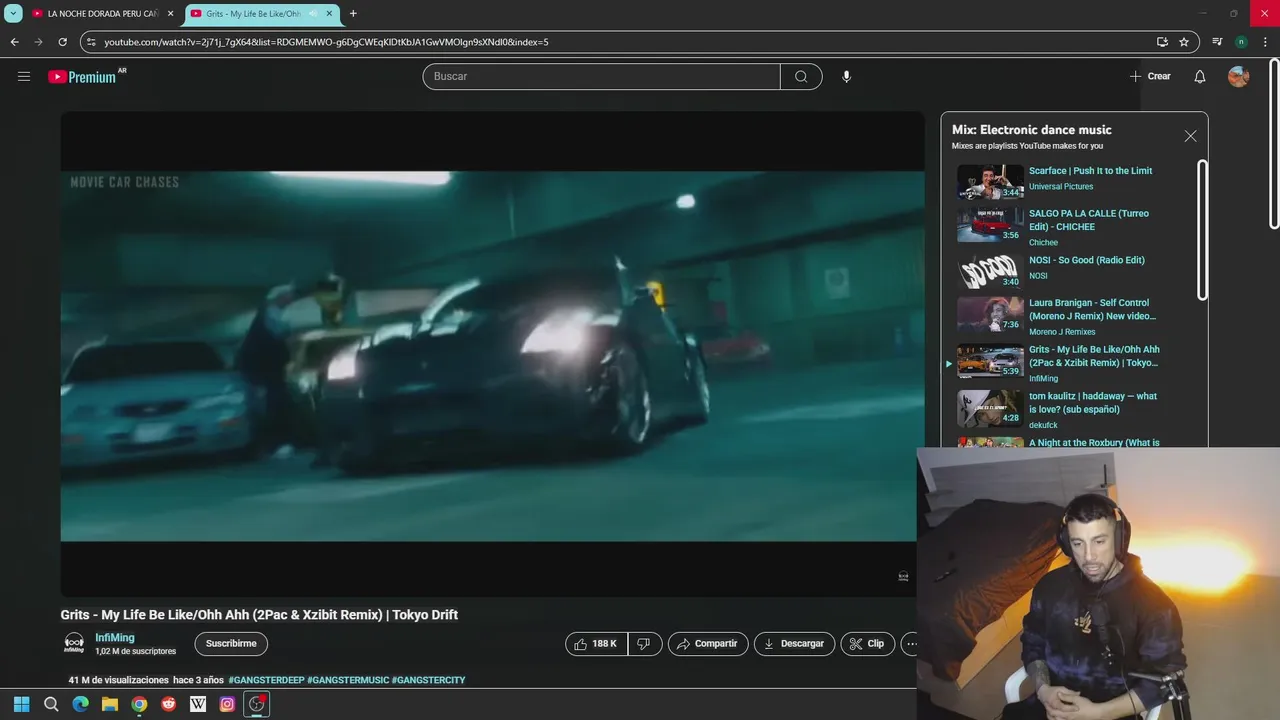Open OBS Studio from taskbar
Image resolution: width=1280 pixels, height=720 pixels.
(x=256, y=704)
